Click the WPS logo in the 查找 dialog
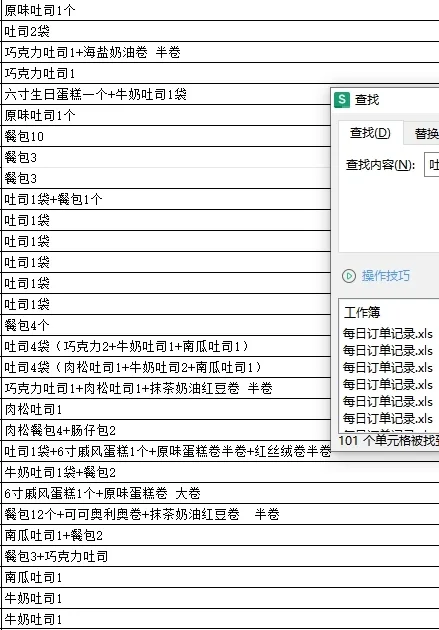 342,99
